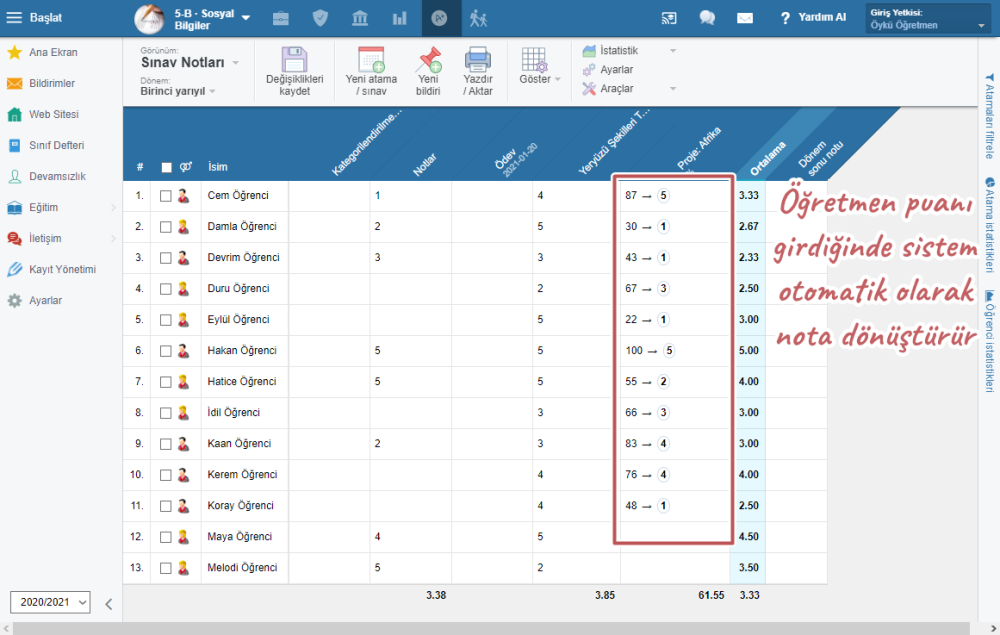The width and height of the screenshot is (1000, 635).
Task: Check the box for Cem Öğrenci
Action: pos(166,196)
